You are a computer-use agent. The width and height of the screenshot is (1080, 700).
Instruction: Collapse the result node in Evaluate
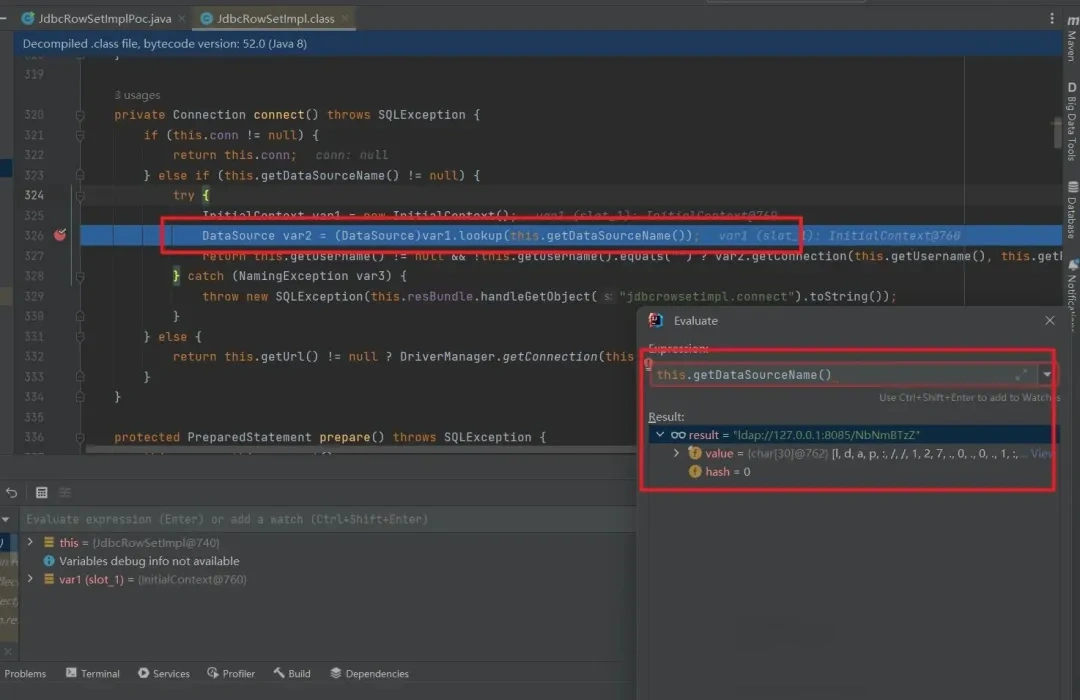click(660, 435)
